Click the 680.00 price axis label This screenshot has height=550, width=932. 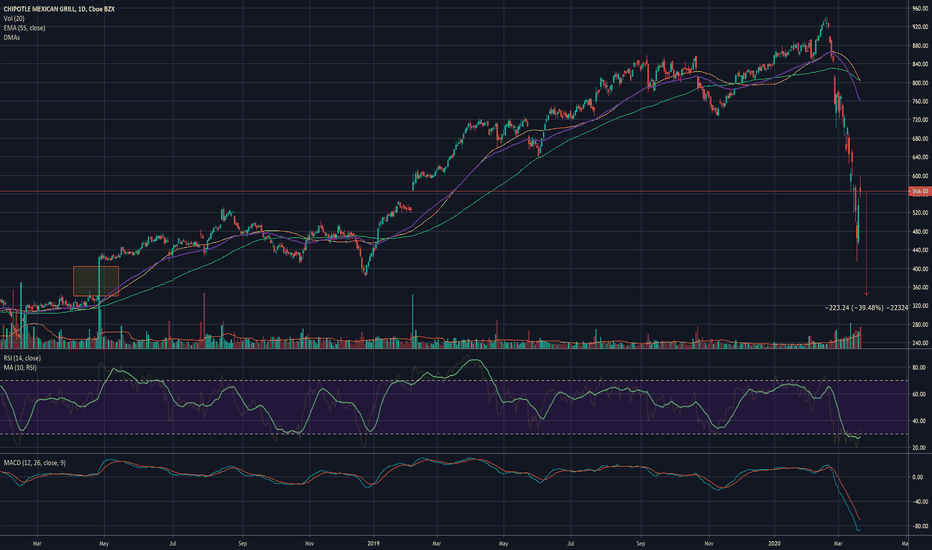[x=920, y=139]
